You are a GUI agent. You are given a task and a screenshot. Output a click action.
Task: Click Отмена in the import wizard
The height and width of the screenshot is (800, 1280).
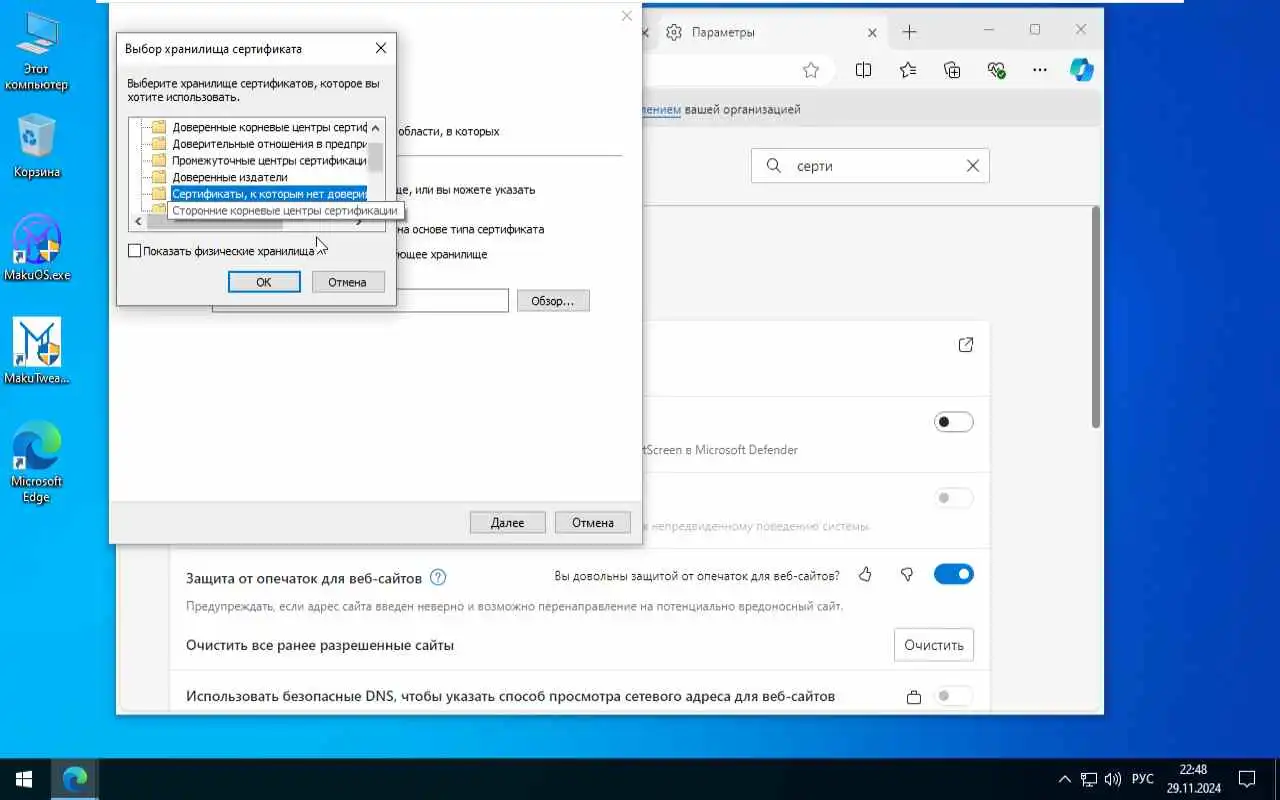coord(593,522)
